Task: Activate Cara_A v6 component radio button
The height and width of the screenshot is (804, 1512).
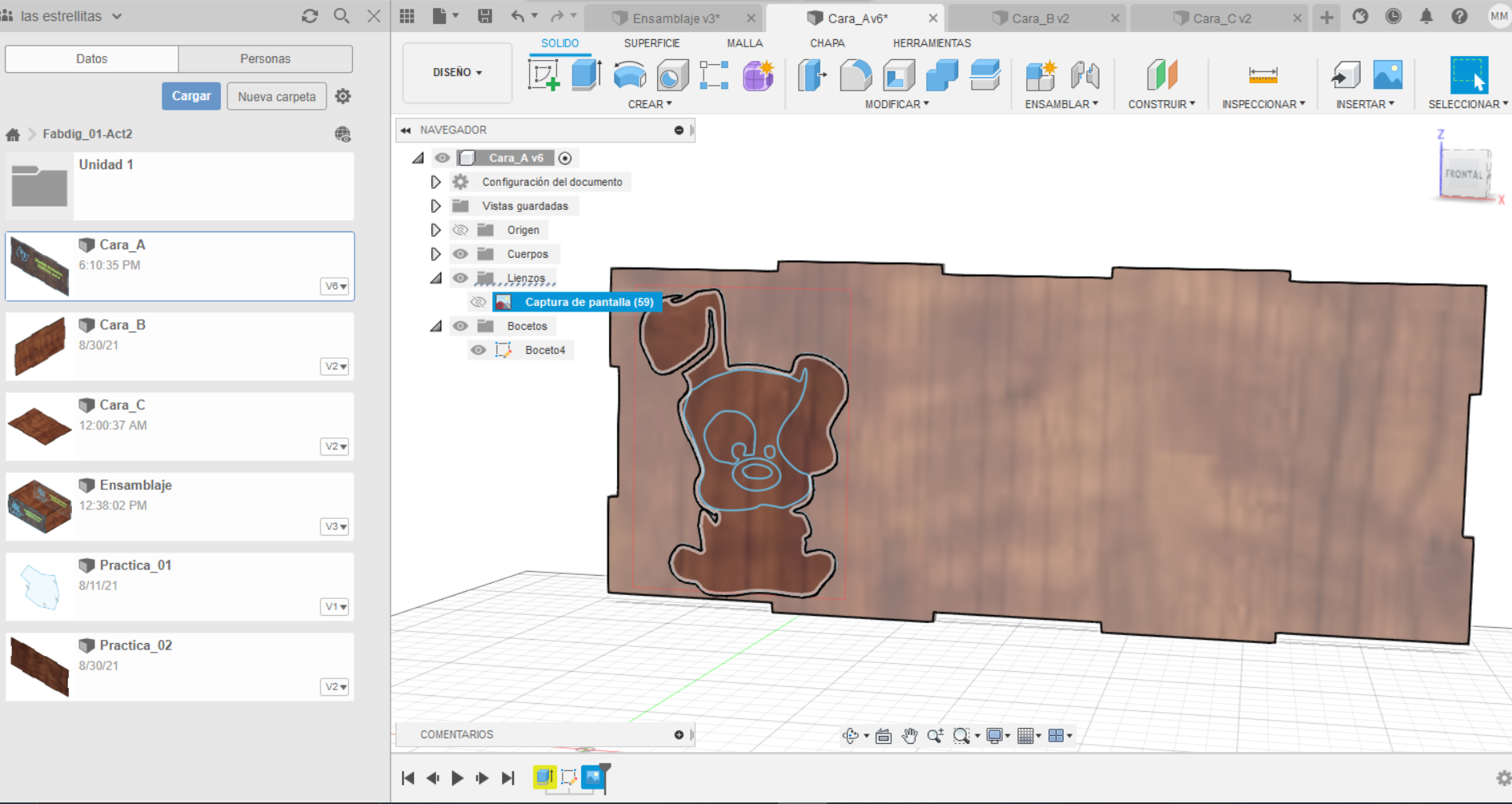Action: 565,158
